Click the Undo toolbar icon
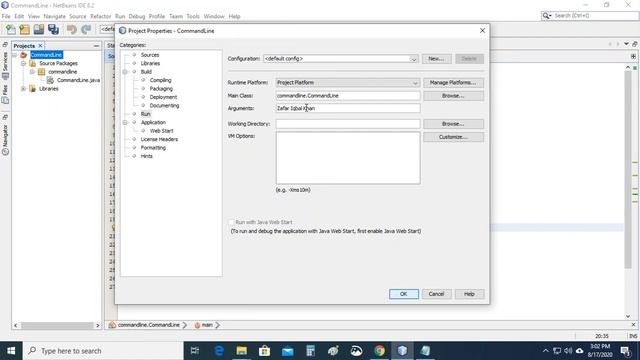The image size is (640, 360). 72,29
